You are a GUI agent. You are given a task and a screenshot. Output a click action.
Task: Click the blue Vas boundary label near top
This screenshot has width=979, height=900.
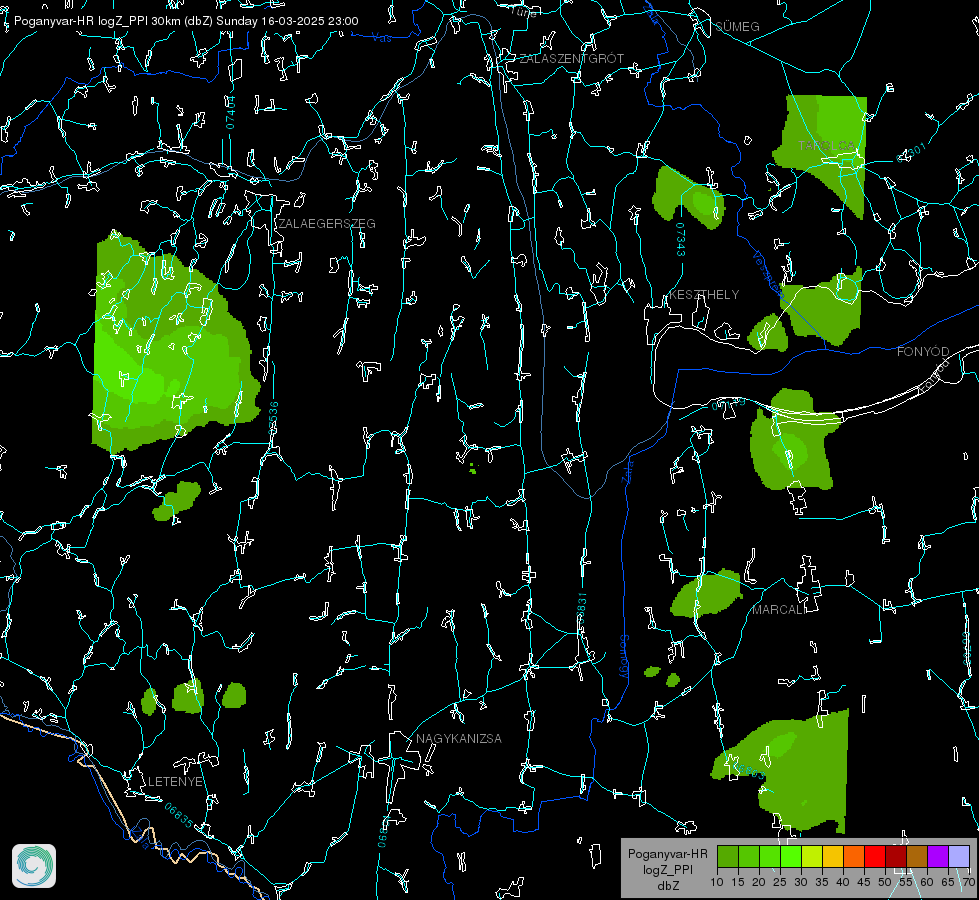[381, 38]
